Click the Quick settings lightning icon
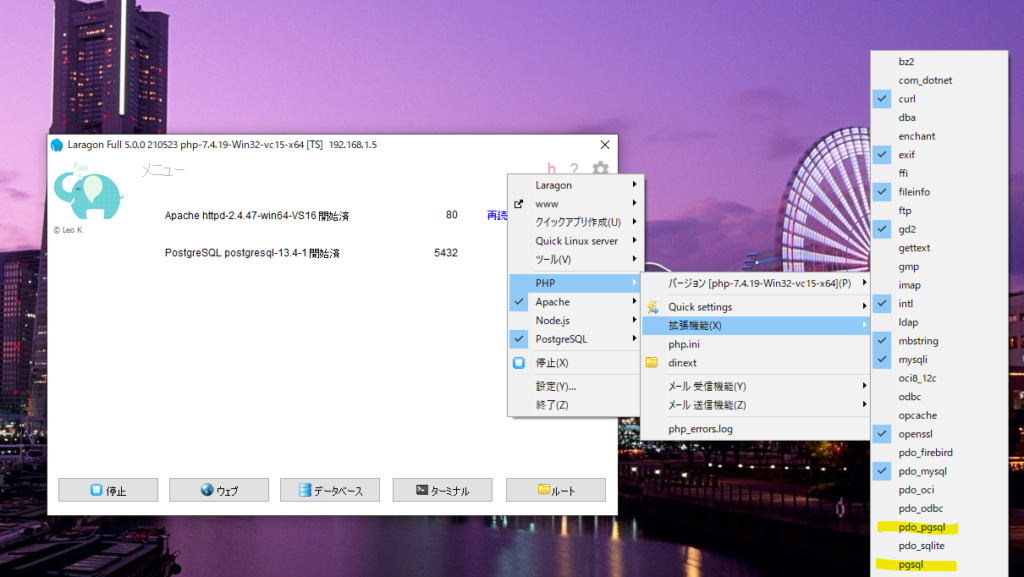 (652, 307)
